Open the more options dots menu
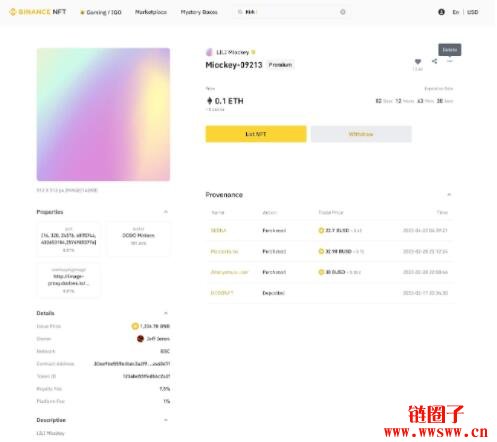 (x=450, y=61)
